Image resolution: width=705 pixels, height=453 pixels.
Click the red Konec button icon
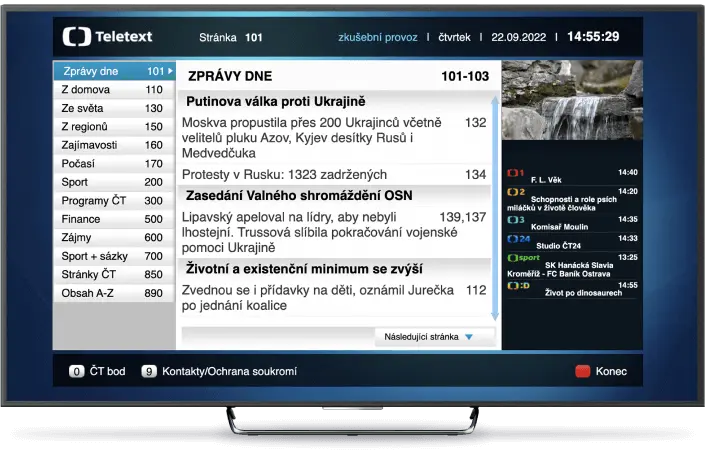click(583, 371)
